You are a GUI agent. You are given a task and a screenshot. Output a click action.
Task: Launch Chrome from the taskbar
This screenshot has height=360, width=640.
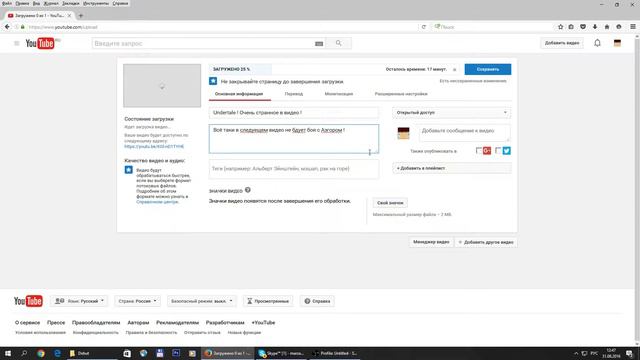pos(41,353)
